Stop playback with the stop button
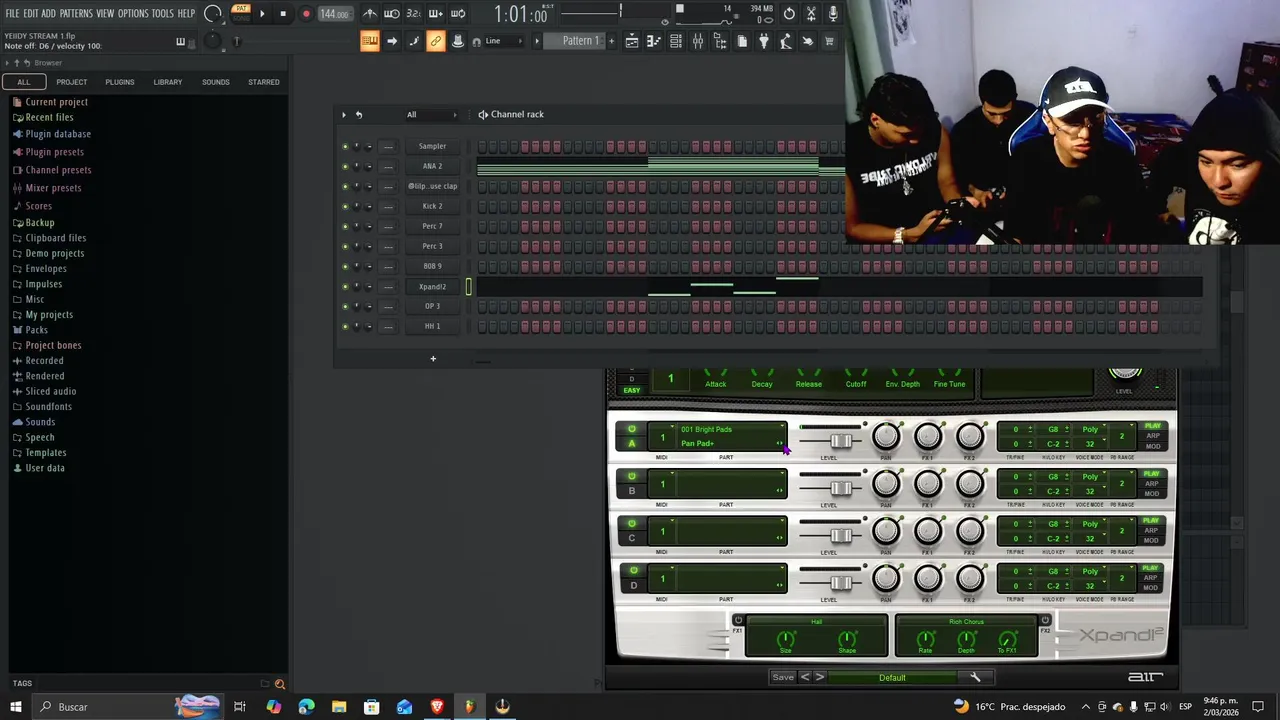 click(283, 14)
